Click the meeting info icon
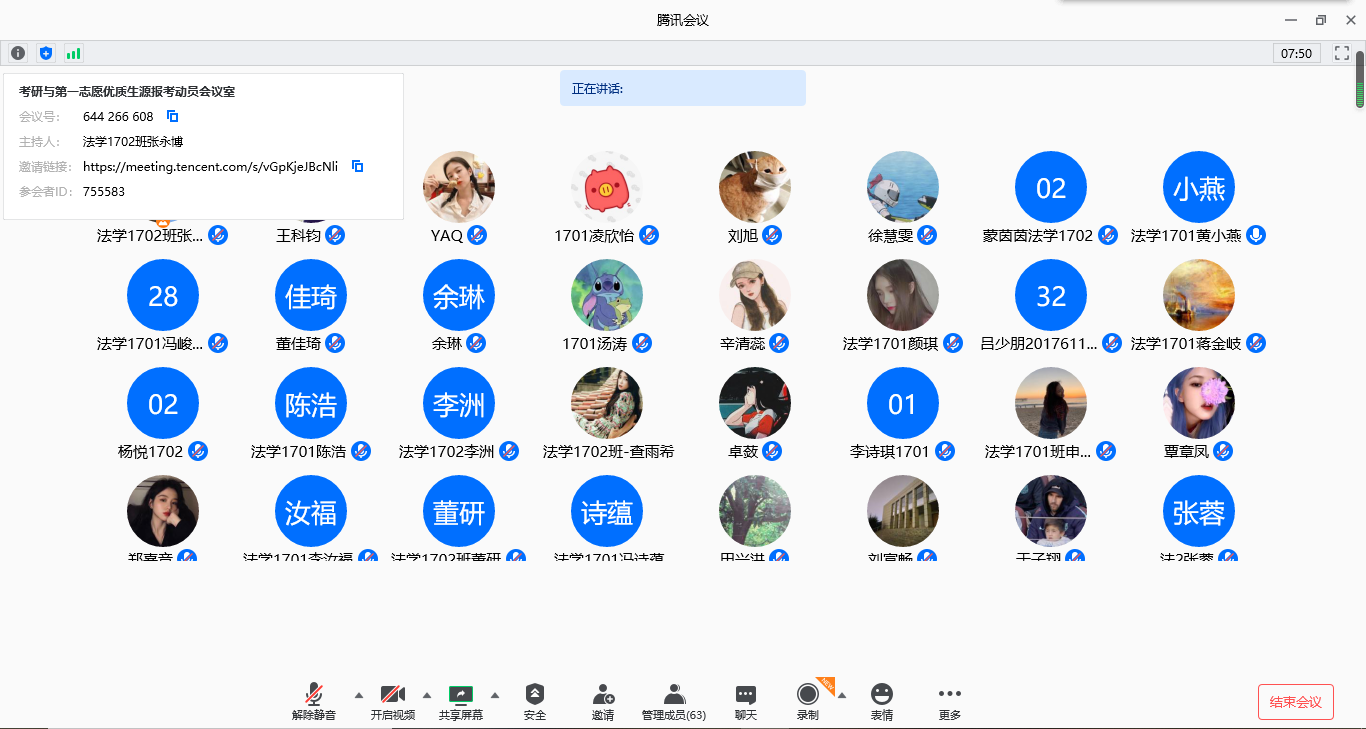This screenshot has height=729, width=1366. [x=18, y=53]
